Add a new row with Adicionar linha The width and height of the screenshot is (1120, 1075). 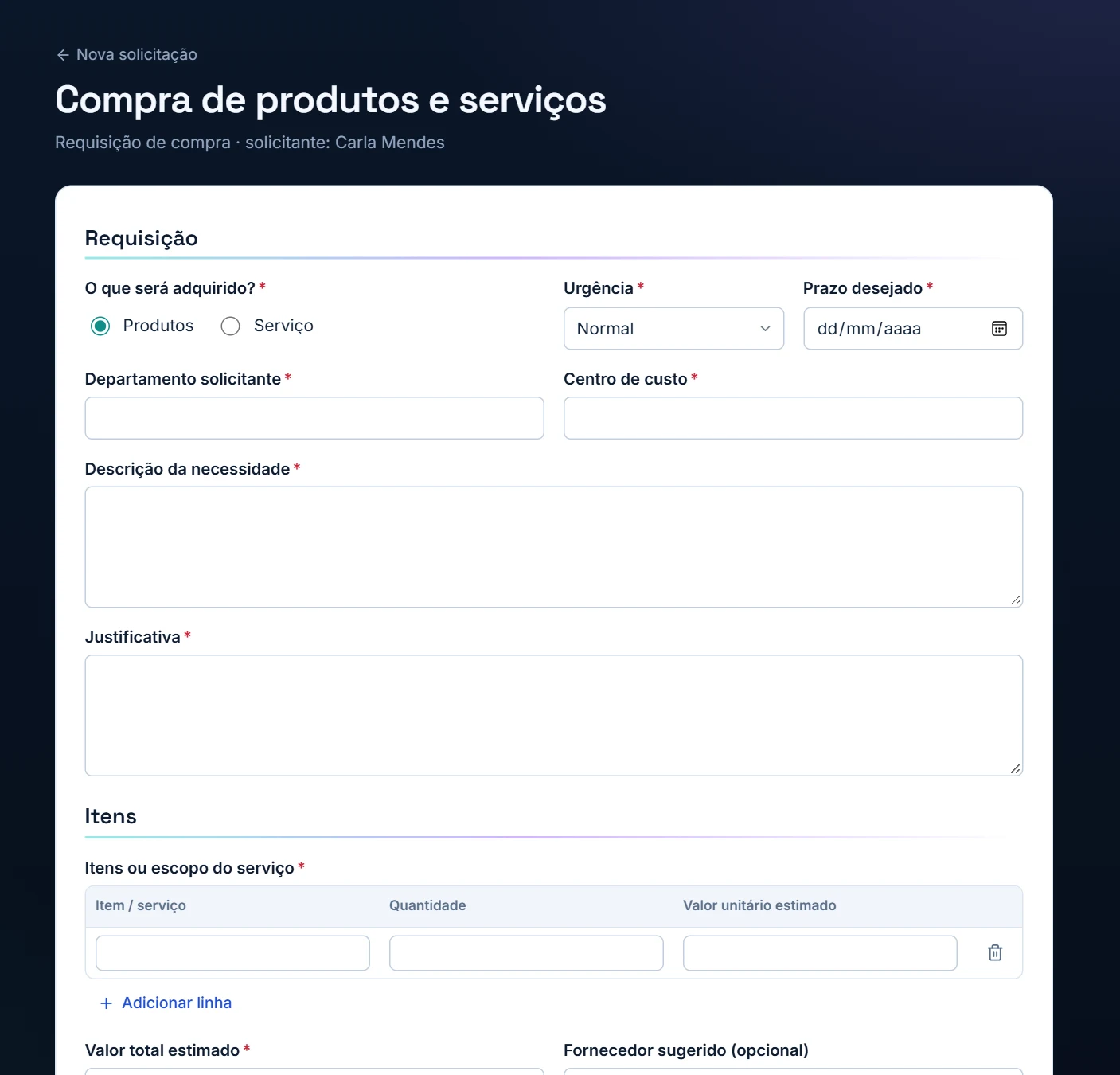pyautogui.click(x=166, y=1003)
